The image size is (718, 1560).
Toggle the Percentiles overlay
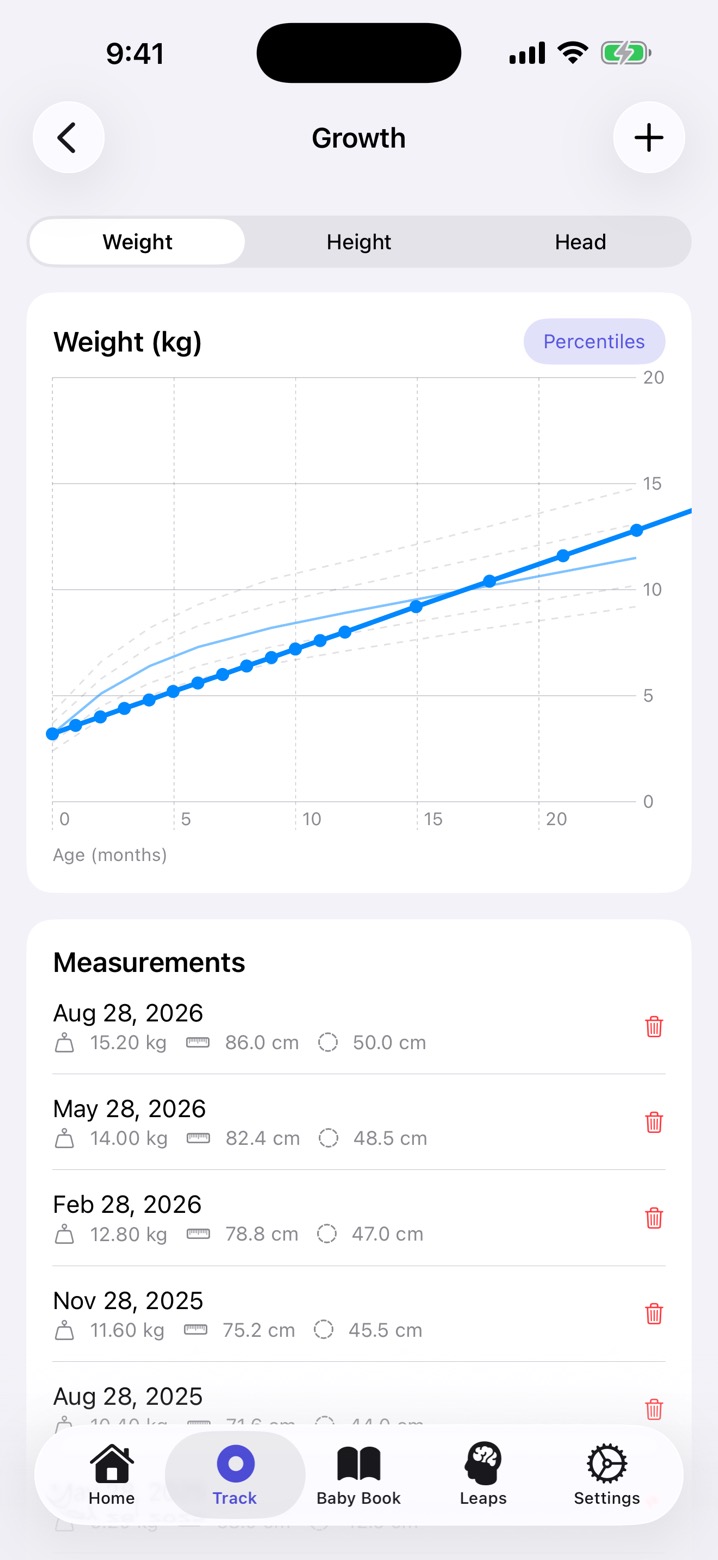594,341
